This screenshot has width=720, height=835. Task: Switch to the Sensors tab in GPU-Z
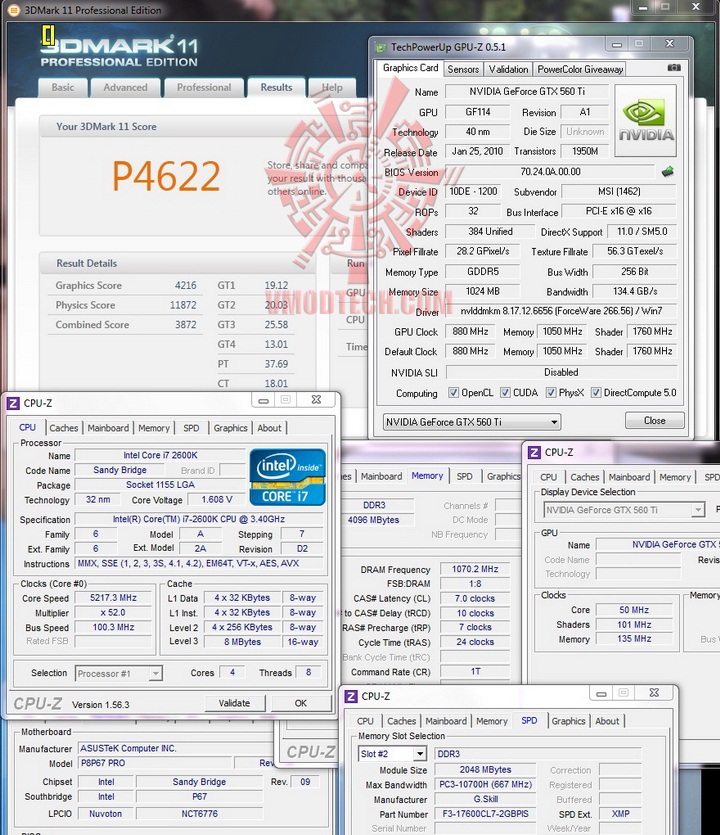point(463,69)
